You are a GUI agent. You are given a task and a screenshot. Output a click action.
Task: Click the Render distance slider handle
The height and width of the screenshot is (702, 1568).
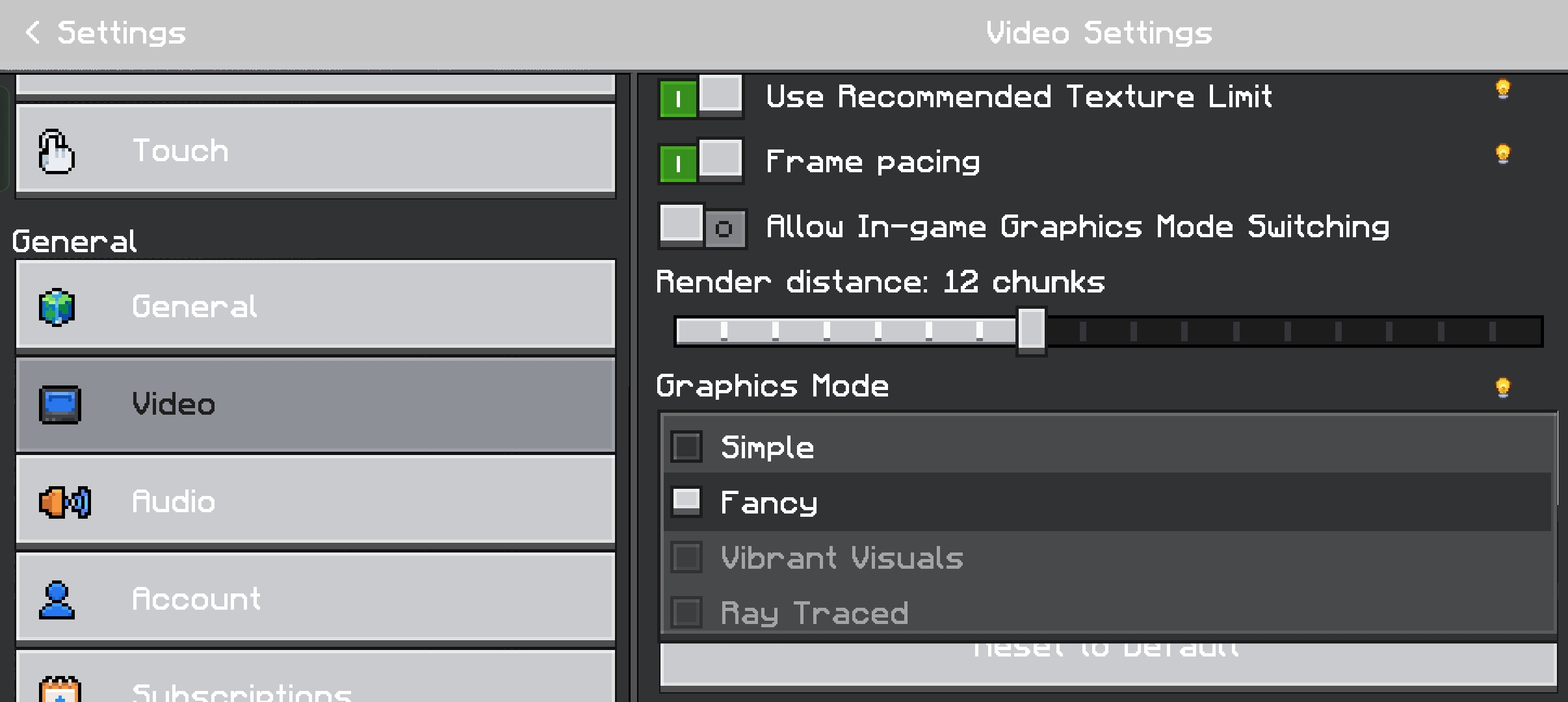(1032, 331)
